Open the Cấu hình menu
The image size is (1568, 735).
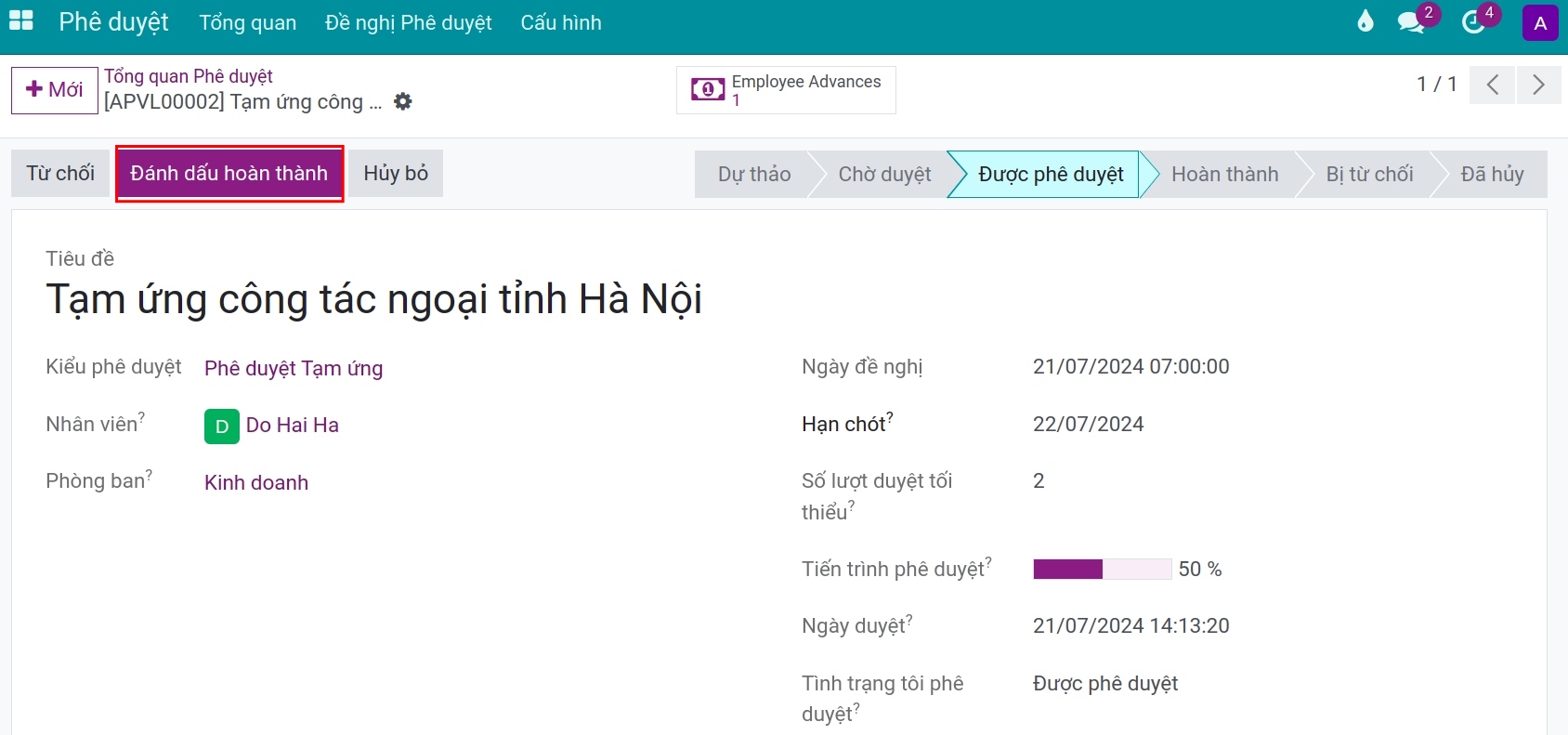click(x=561, y=22)
